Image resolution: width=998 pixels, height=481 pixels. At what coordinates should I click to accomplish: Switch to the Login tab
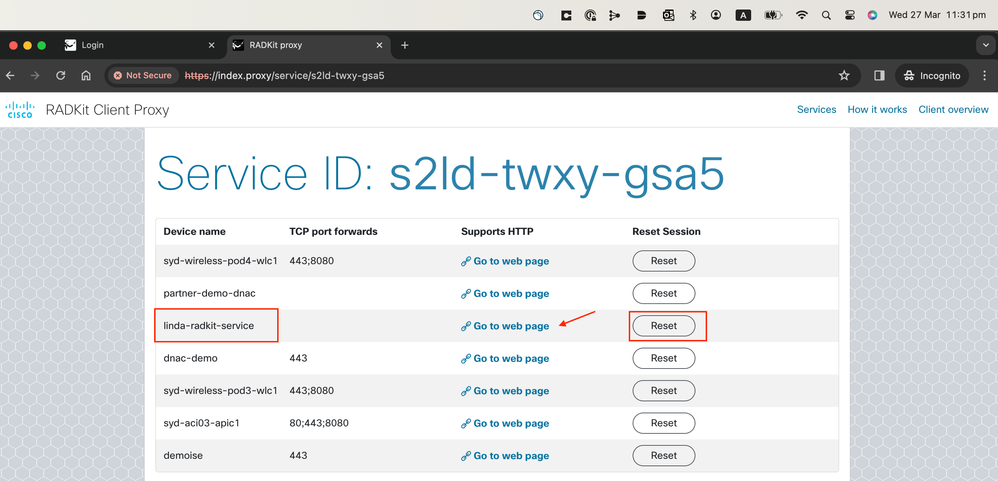pos(140,45)
